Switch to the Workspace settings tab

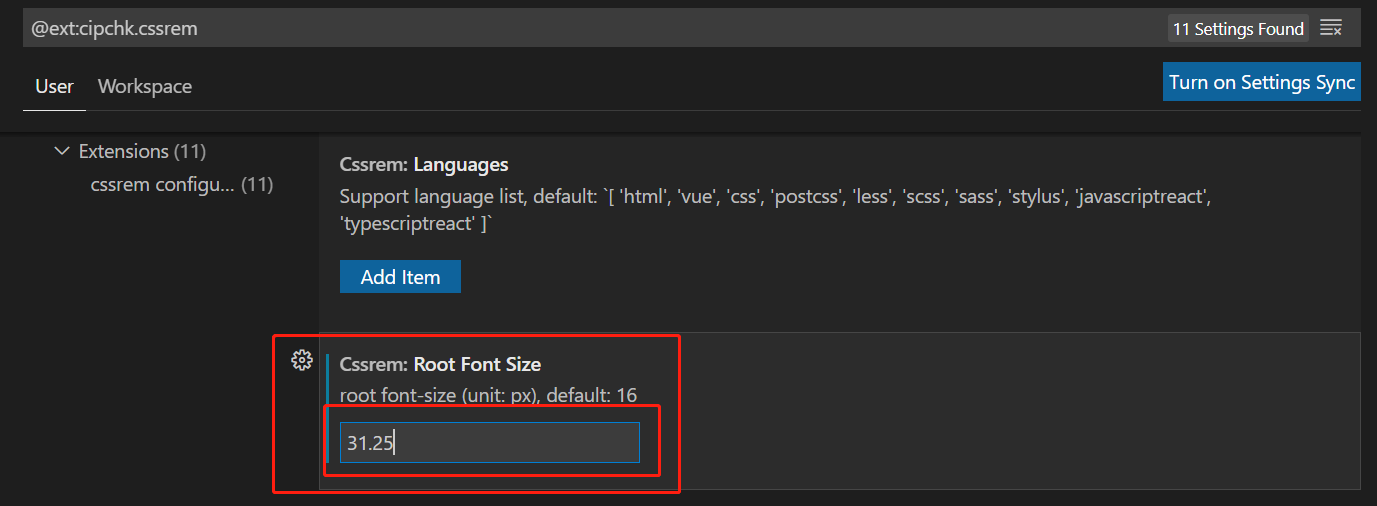point(145,86)
